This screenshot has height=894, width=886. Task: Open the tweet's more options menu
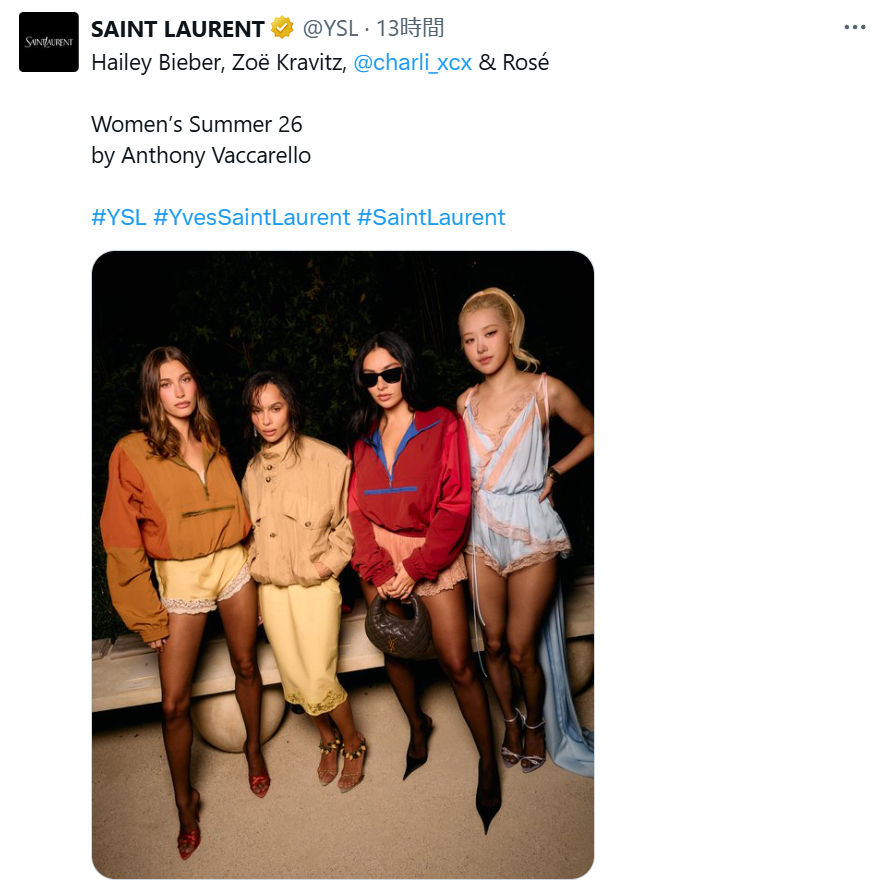pos(854,28)
